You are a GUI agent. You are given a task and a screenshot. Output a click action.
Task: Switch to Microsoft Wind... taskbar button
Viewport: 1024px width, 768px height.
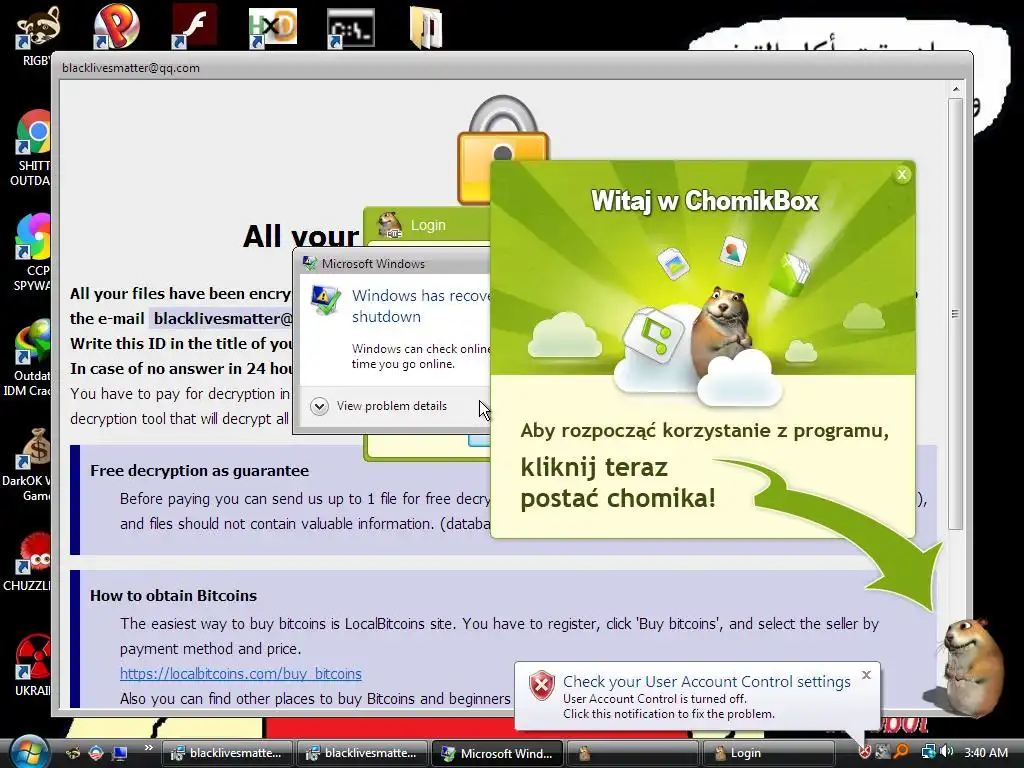click(496, 753)
